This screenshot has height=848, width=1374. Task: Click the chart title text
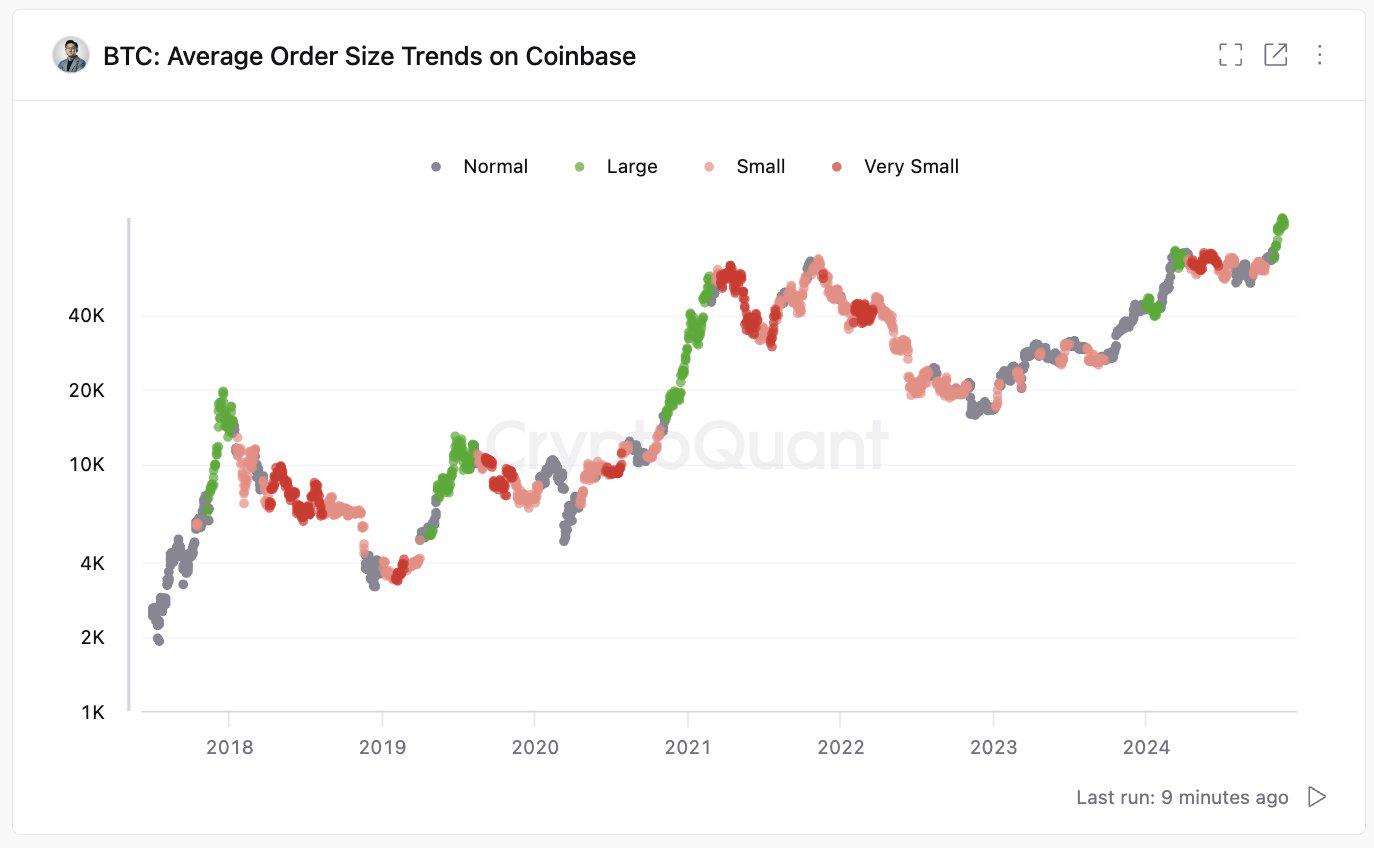coord(366,56)
